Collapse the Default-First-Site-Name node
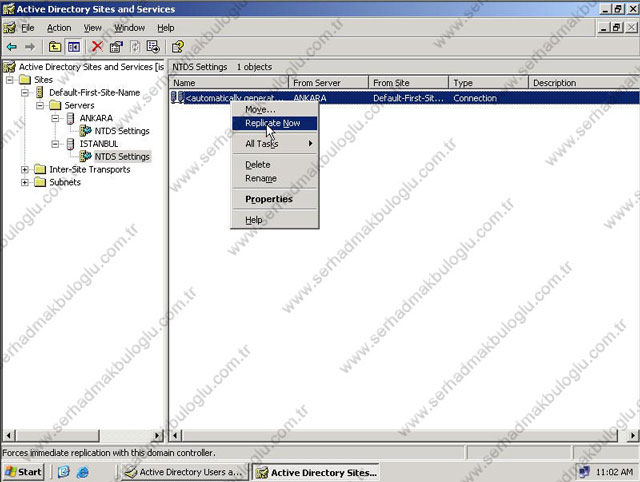Screen dimensions: 640x482 [x=25, y=93]
